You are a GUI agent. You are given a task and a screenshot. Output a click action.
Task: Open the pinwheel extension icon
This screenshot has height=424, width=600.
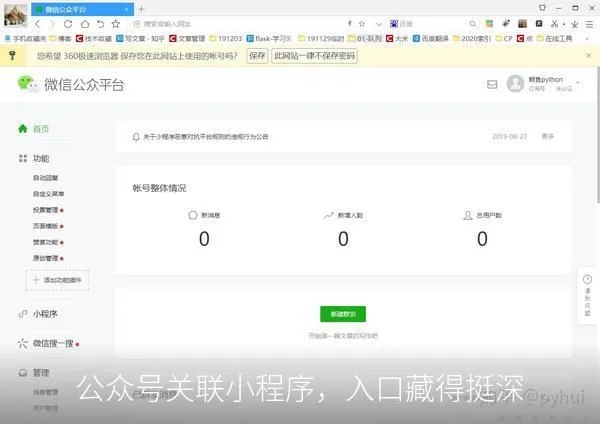tap(506, 24)
